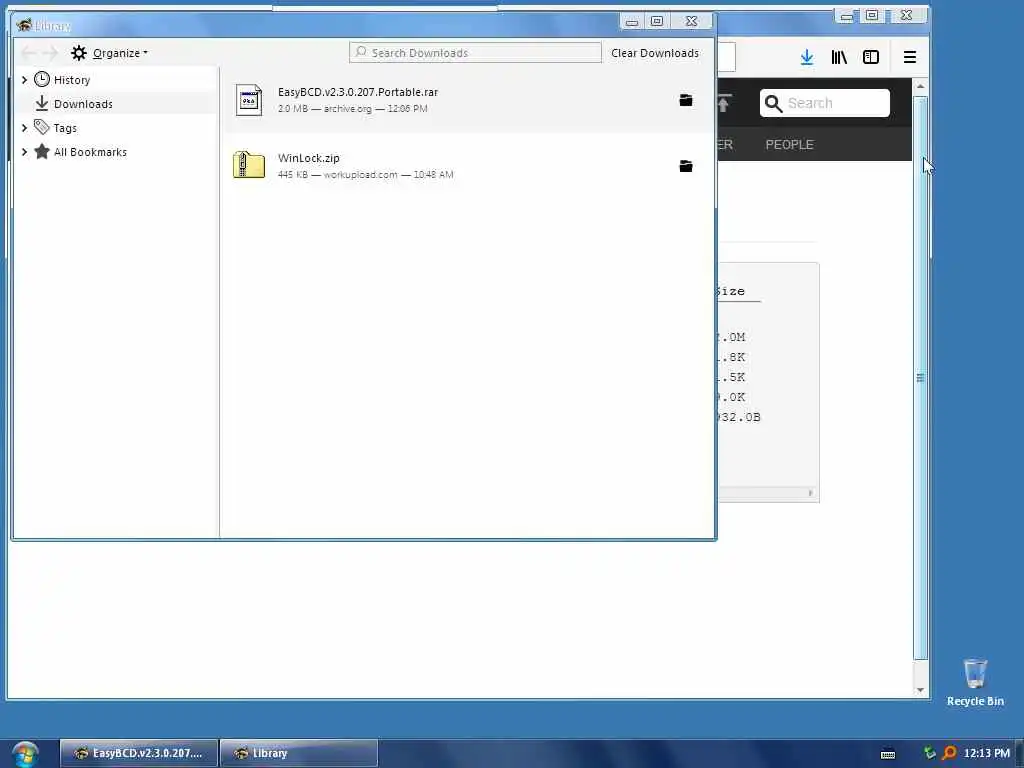This screenshot has width=1024, height=768.
Task: Click the Library back arrow
Action: 28,53
